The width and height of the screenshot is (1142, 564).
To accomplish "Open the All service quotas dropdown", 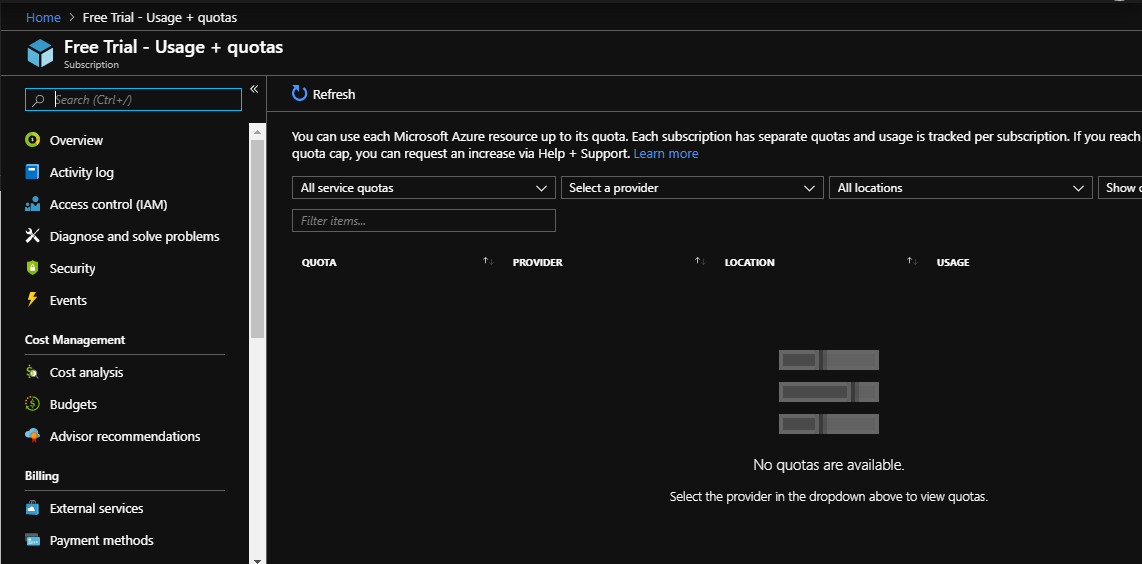I will pos(424,187).
